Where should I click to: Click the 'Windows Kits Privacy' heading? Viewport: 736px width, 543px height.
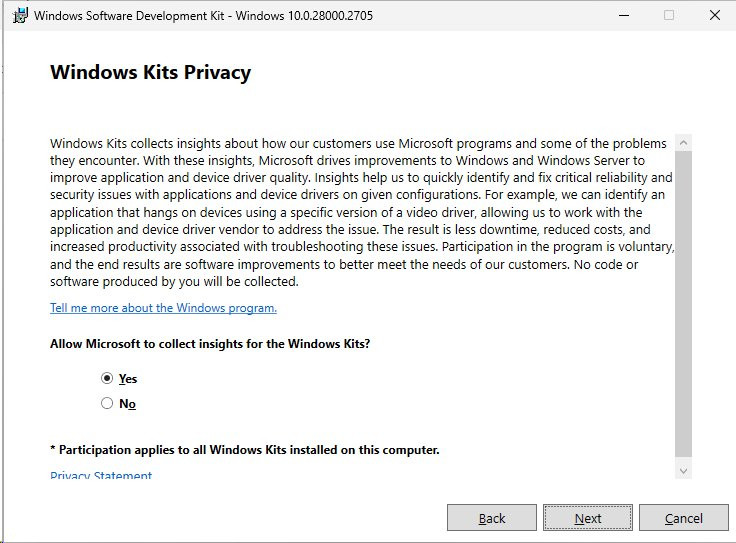click(151, 72)
